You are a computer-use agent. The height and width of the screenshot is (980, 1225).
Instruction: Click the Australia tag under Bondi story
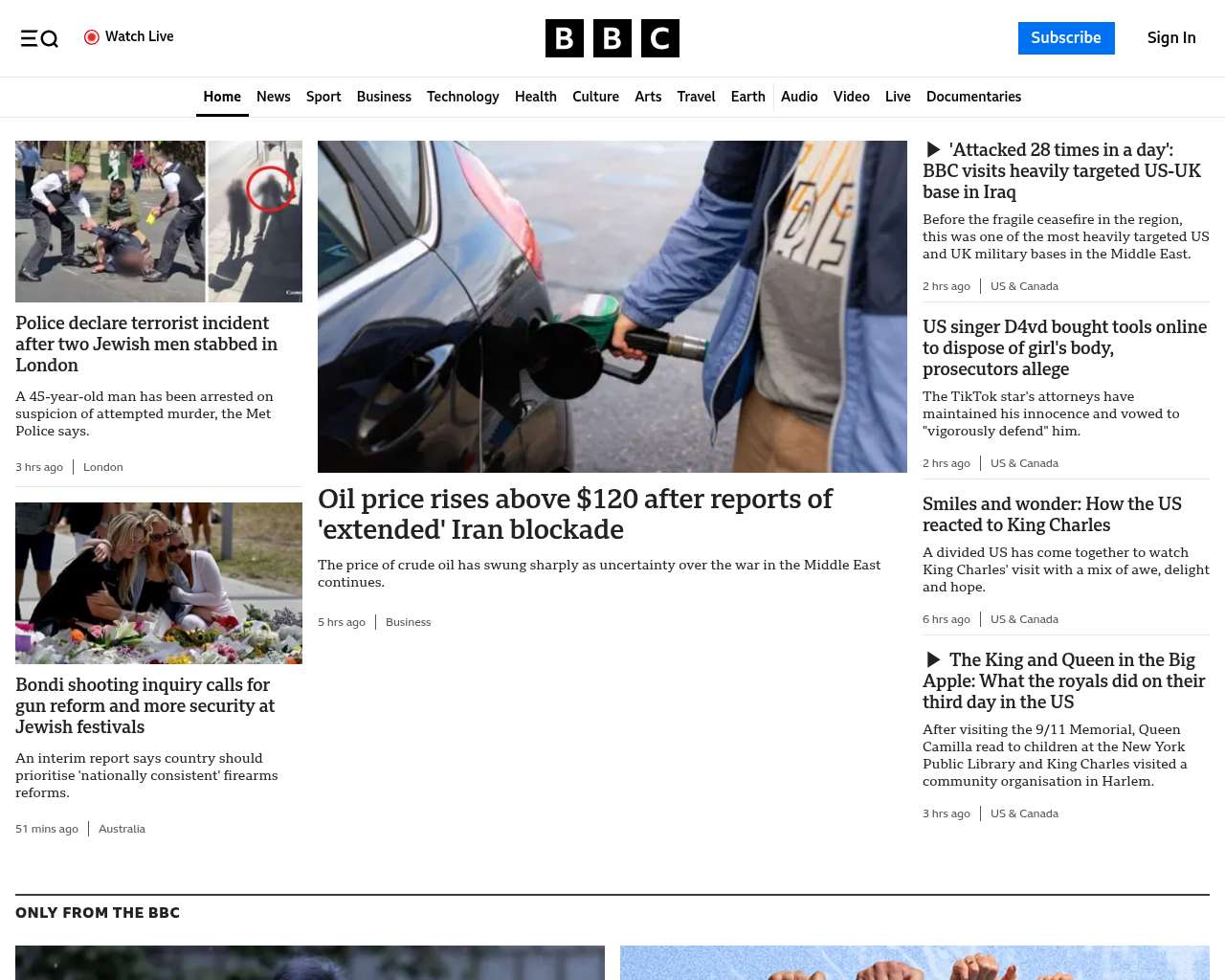[x=122, y=829]
